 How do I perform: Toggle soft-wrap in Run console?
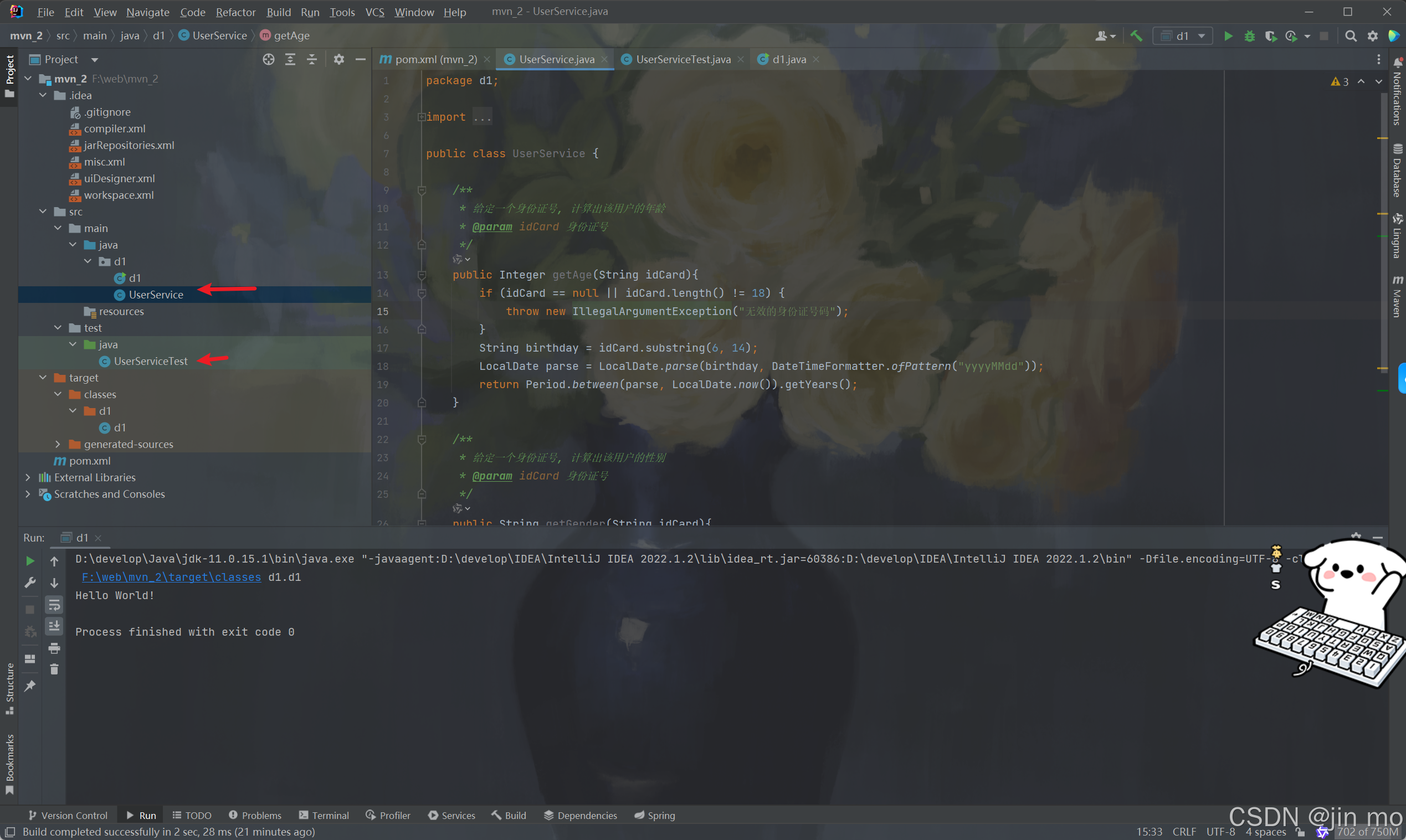point(54,605)
